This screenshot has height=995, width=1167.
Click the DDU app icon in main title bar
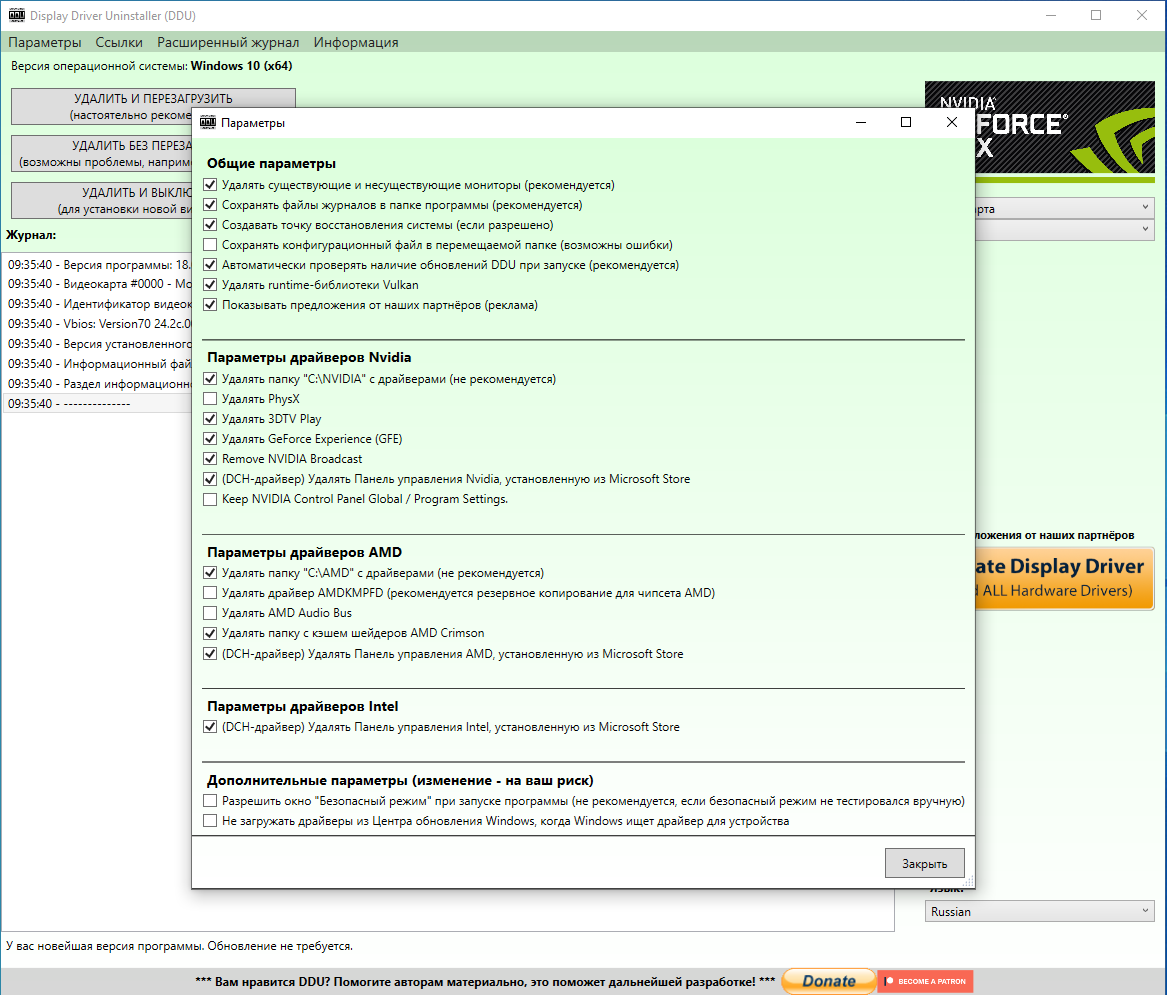[16, 15]
